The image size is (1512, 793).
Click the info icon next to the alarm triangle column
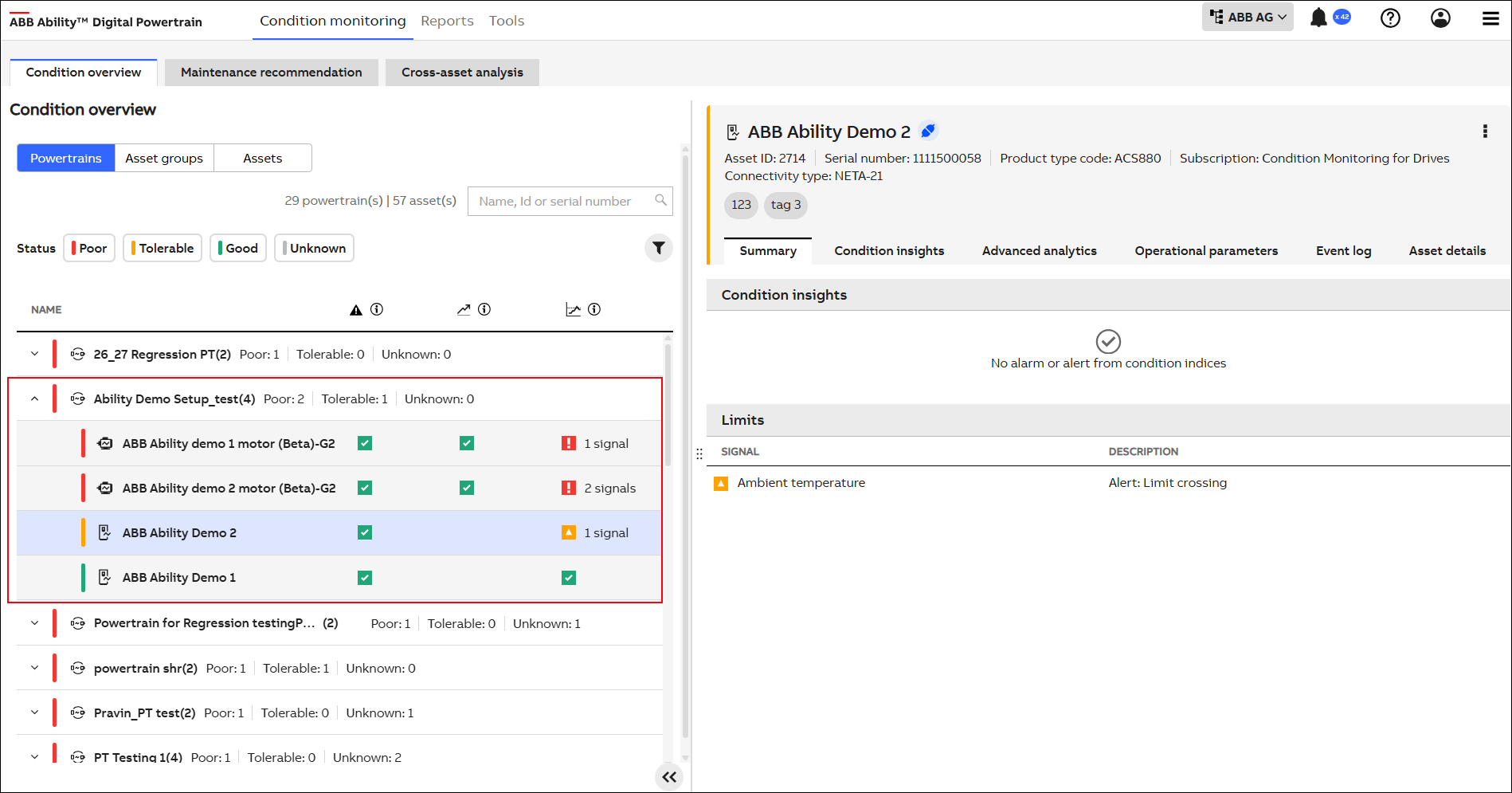pos(377,309)
